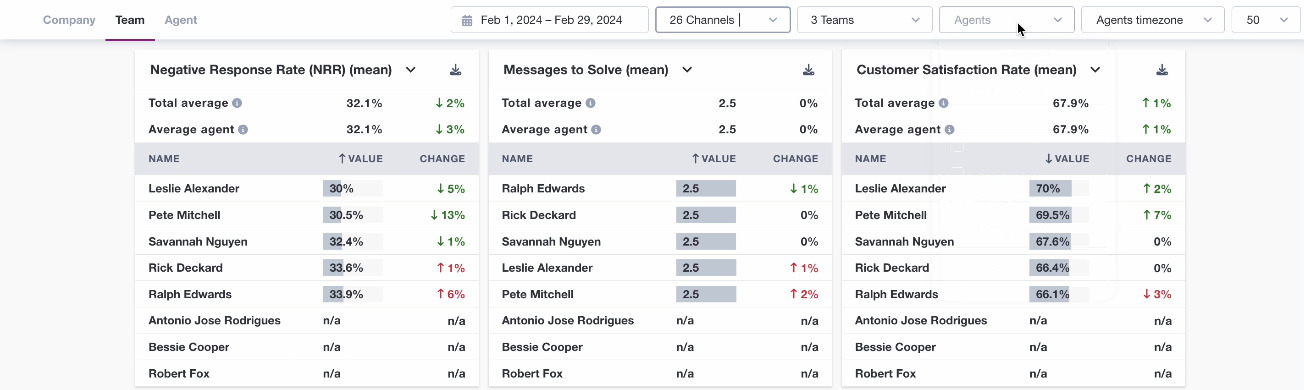
Task: Download the Messages to Solve card data
Action: (x=809, y=70)
